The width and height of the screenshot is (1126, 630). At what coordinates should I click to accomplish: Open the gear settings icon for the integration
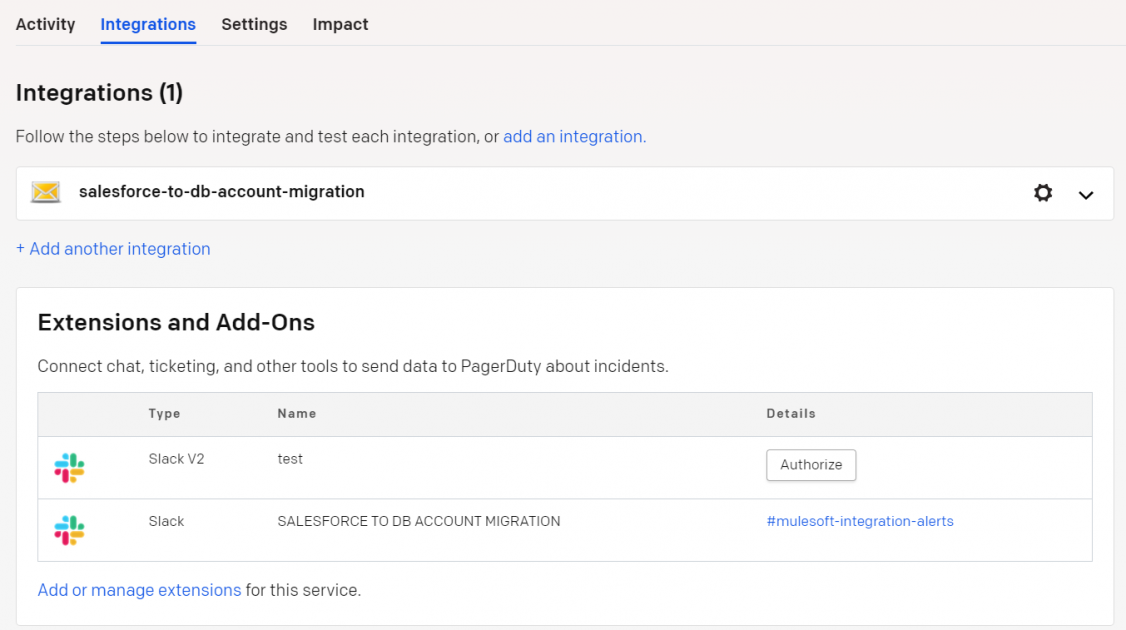(1043, 192)
